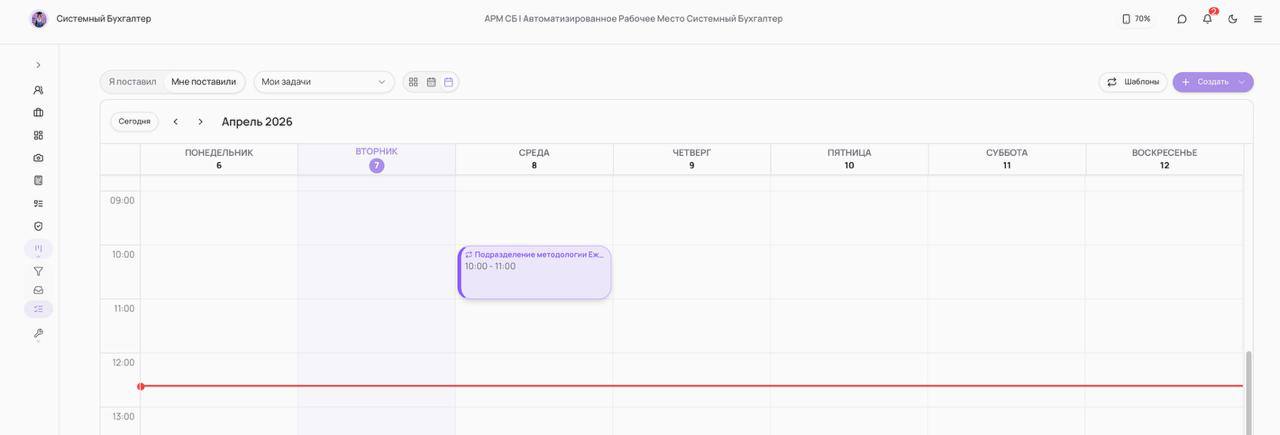This screenshot has height=435, width=1280.
Task: Open the inbox tray icon in sidebar
Action: 38,290
